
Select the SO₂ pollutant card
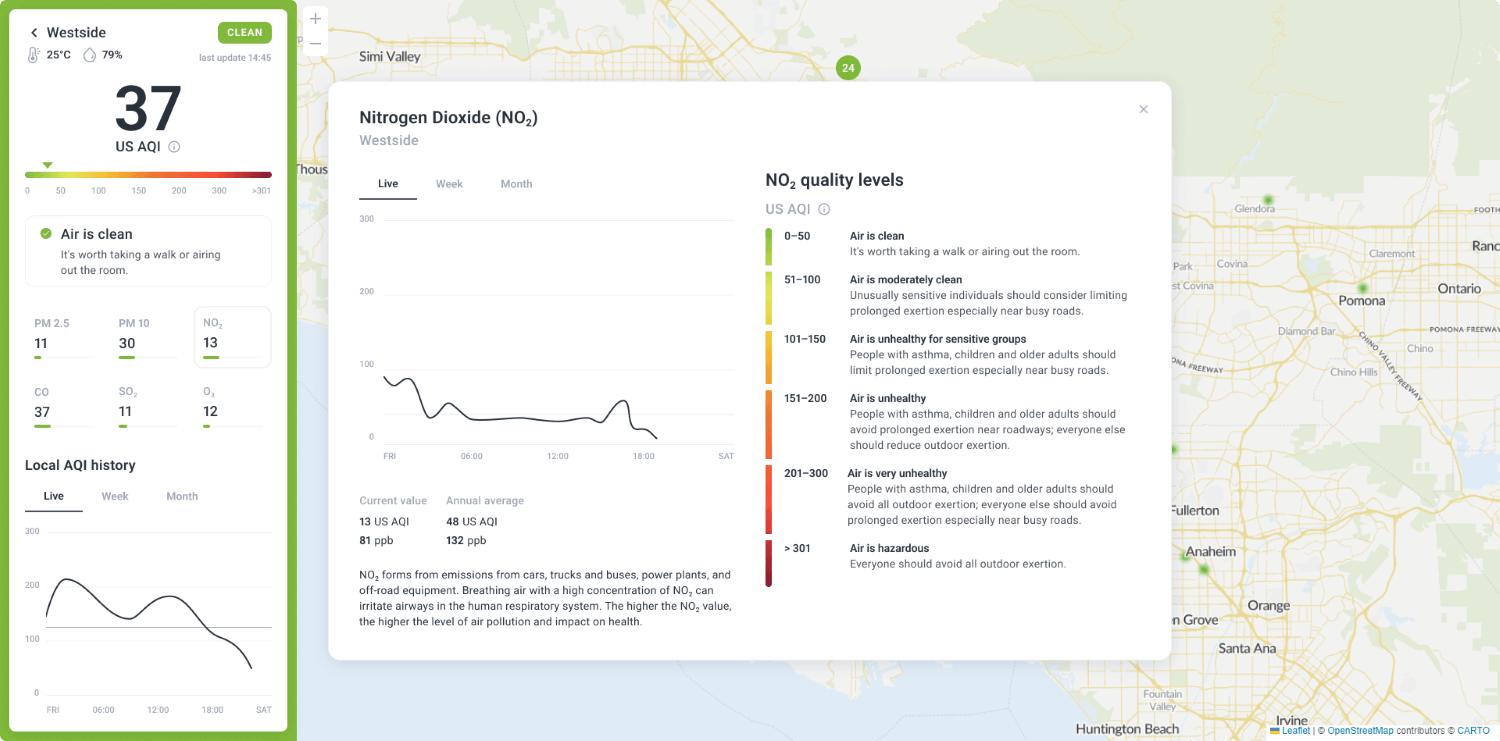[x=148, y=406]
